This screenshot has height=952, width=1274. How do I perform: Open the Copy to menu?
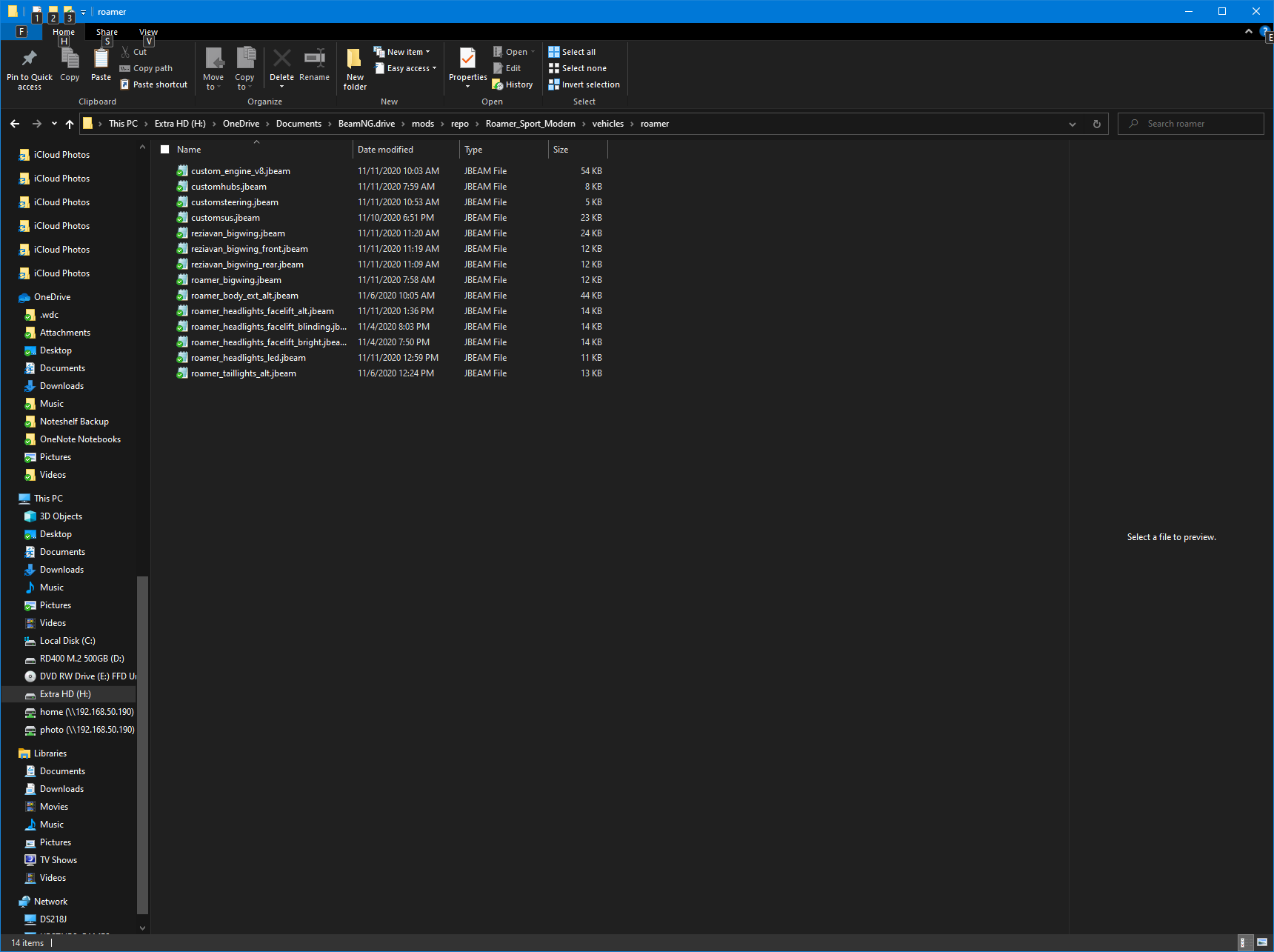[244, 69]
